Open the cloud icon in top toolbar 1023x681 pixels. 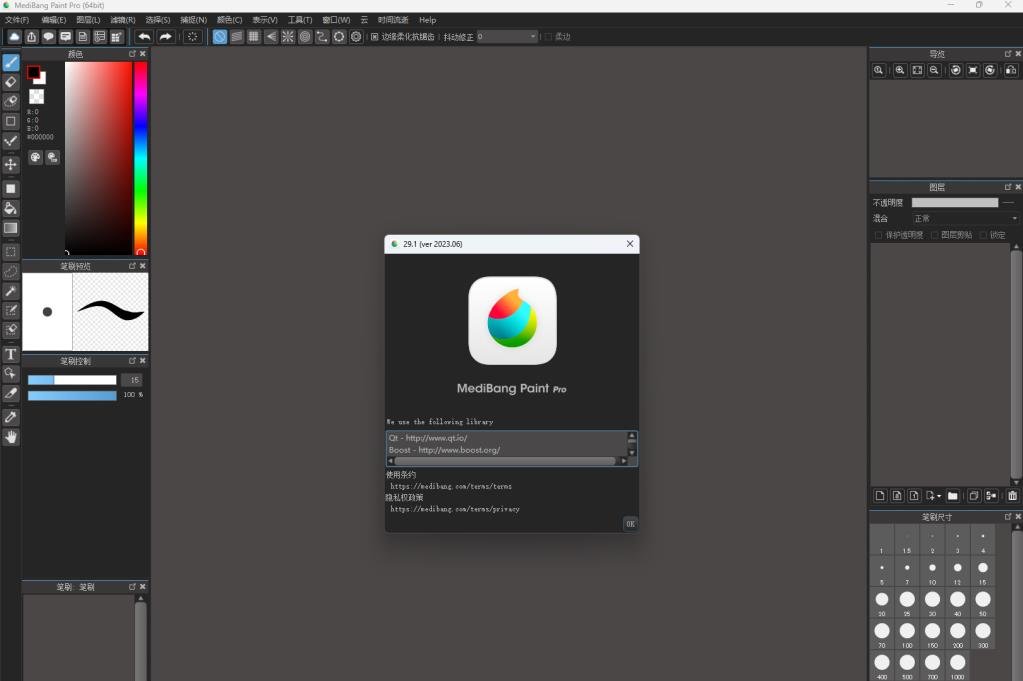14,37
